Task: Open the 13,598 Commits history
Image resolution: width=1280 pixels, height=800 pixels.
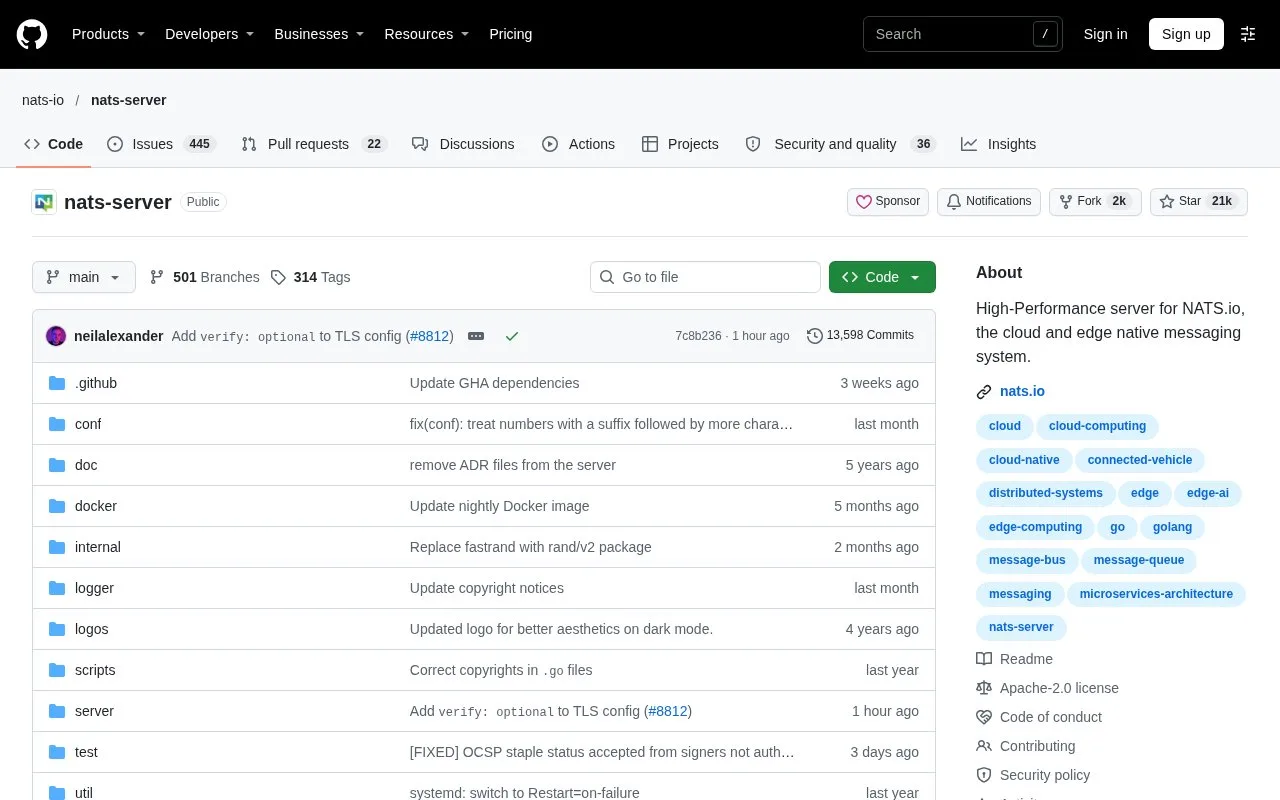Action: point(860,336)
